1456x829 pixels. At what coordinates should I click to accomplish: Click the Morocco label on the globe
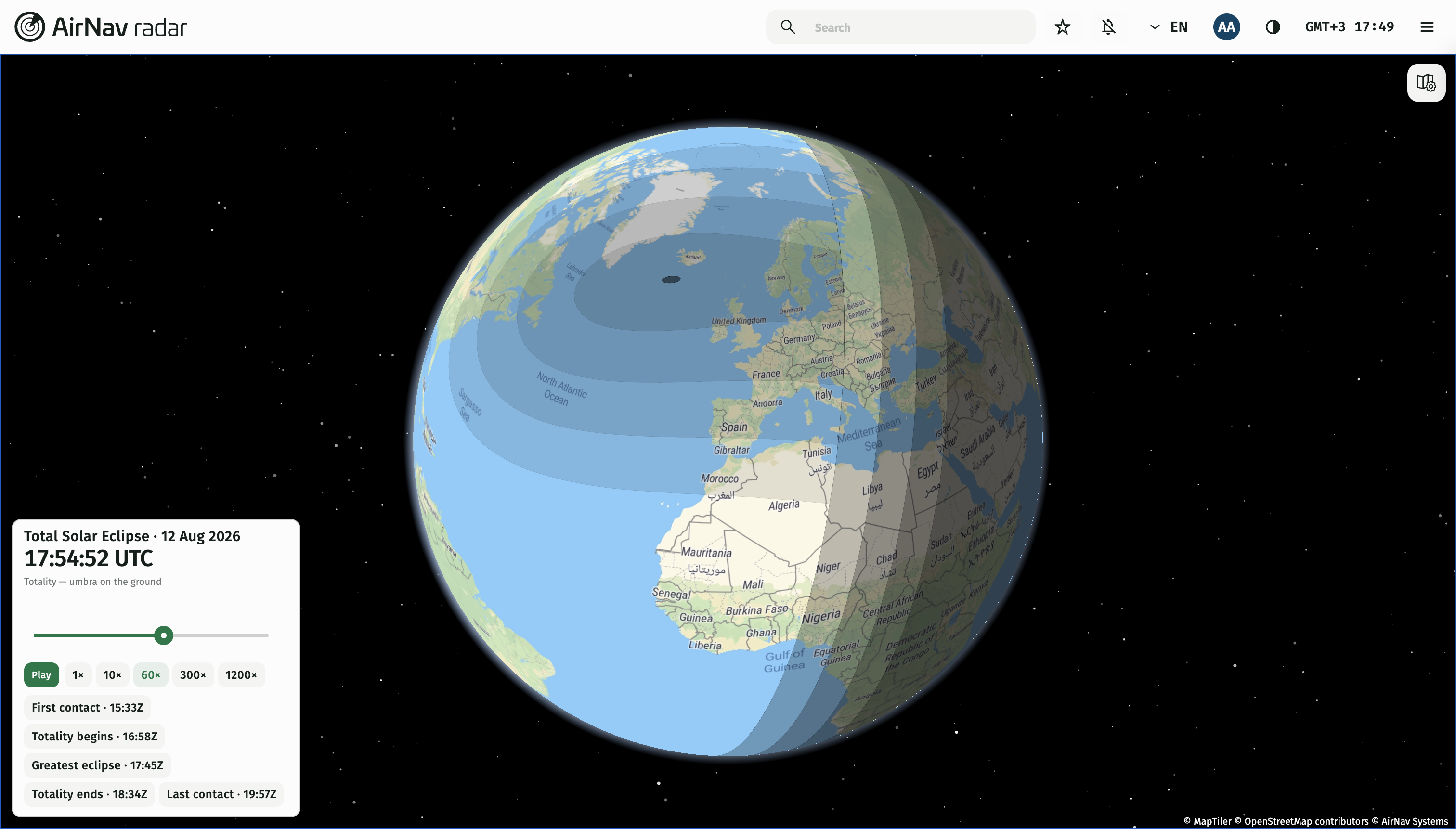coord(720,478)
